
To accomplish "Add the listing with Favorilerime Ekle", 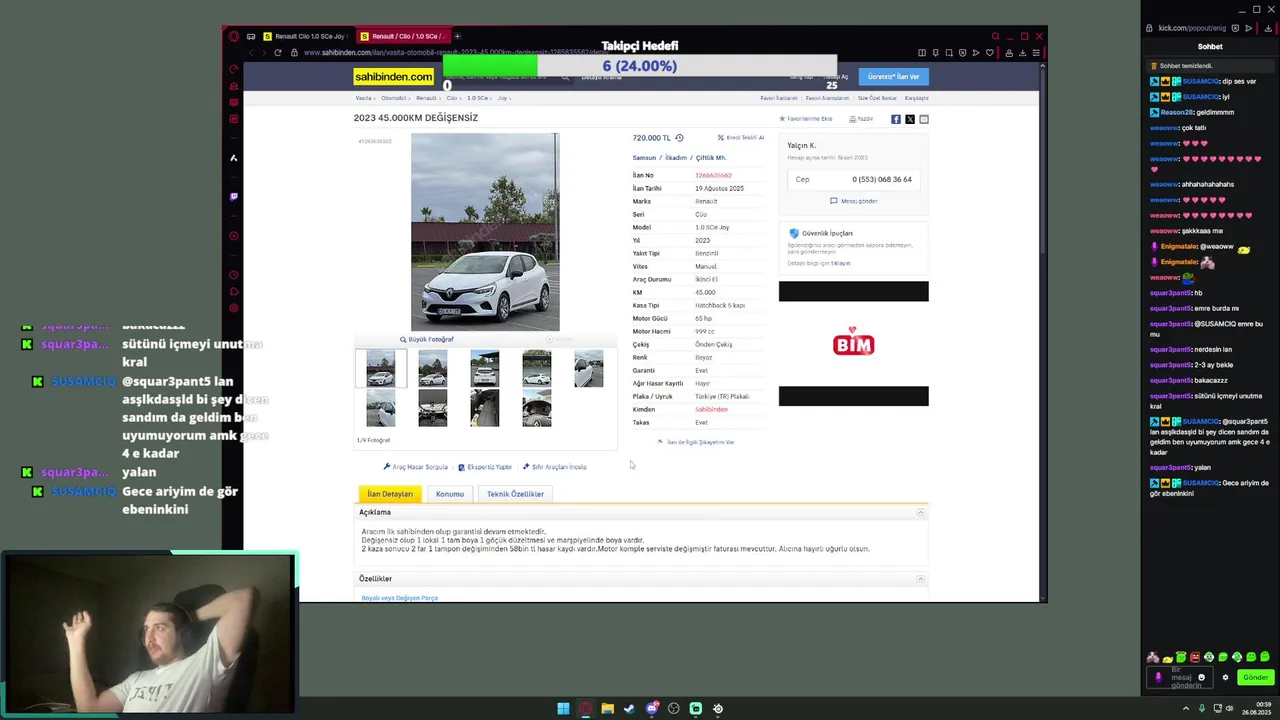I will (806, 119).
